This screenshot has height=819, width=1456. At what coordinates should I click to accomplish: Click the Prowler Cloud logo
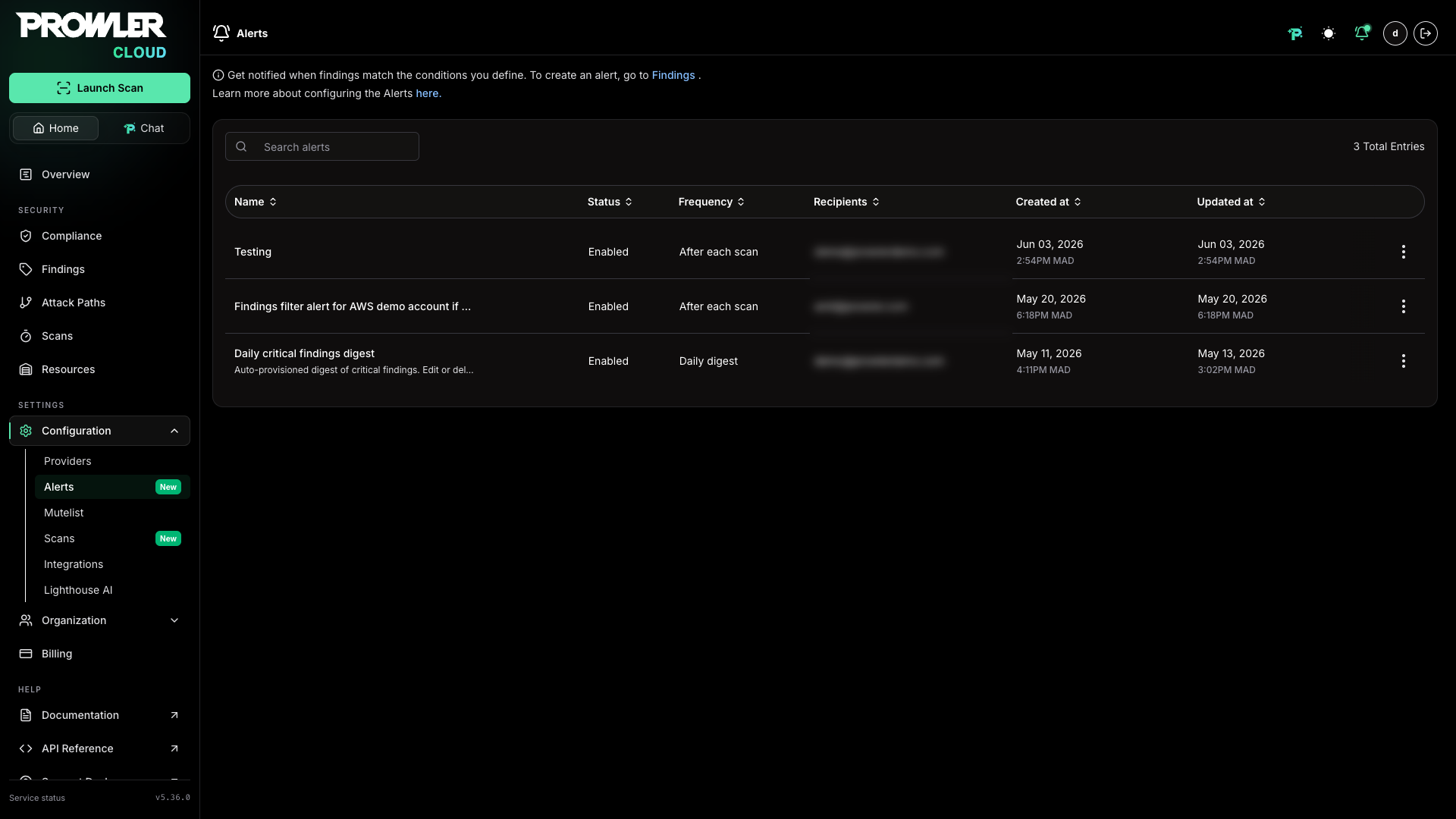coord(92,36)
